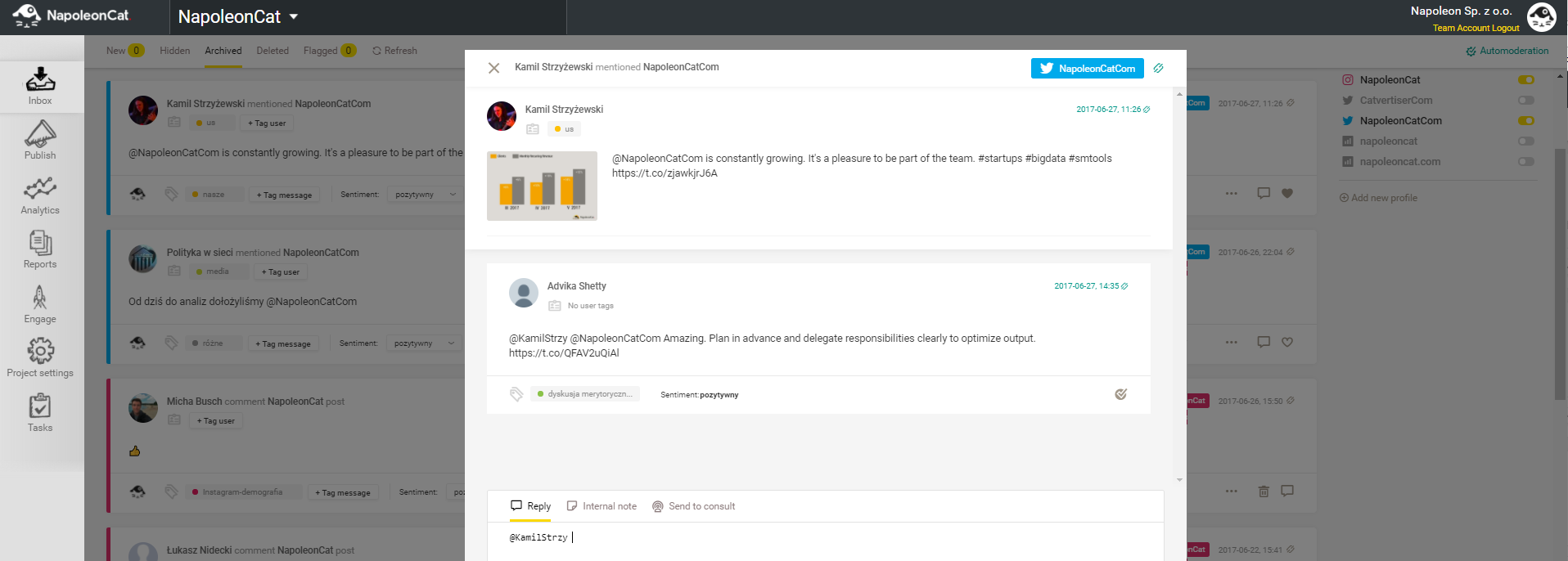Click the 'dyskusja merytoryczn...' message tag
Screen dimensions: 1568x561
(585, 394)
